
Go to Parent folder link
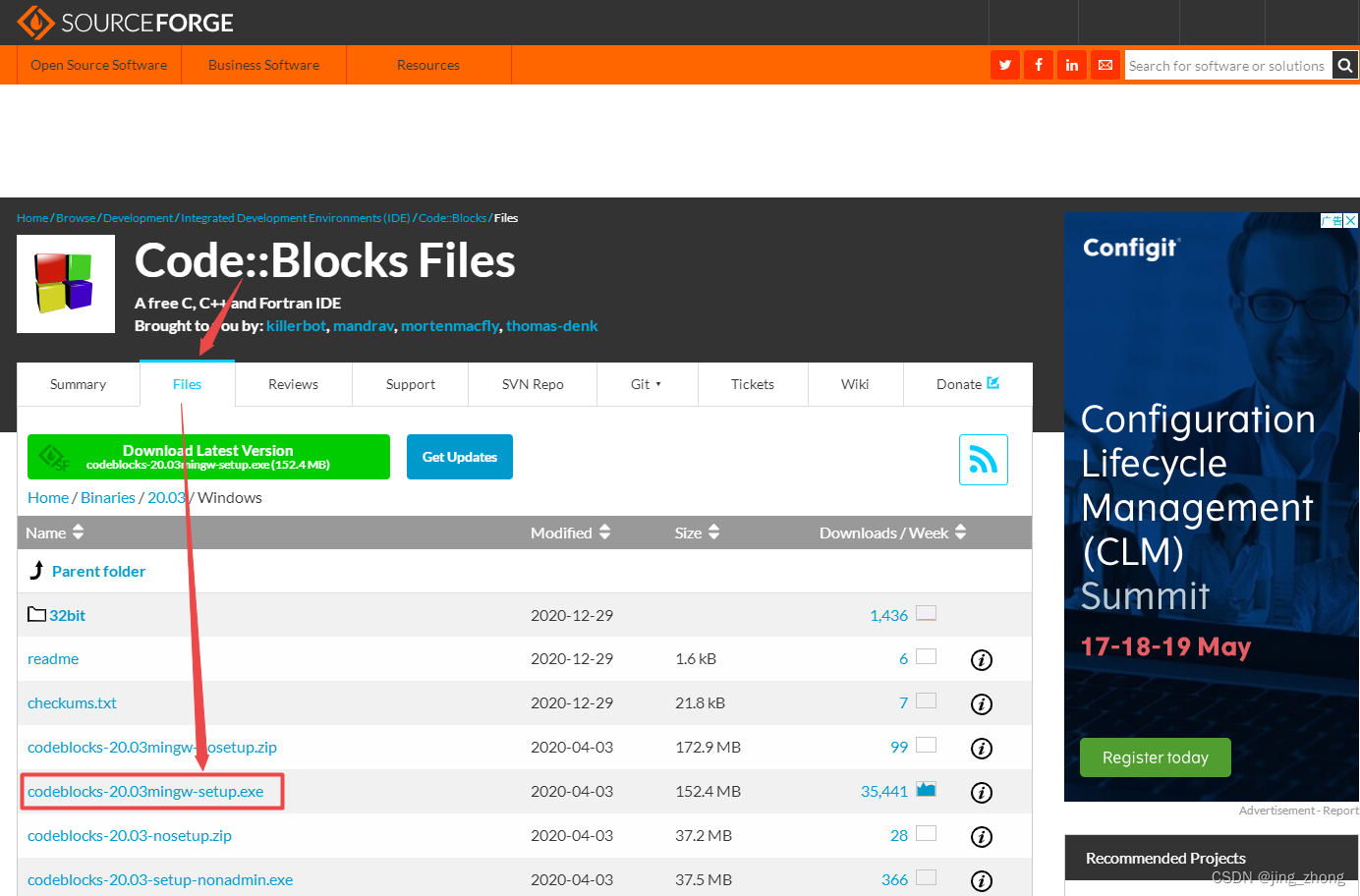point(98,571)
